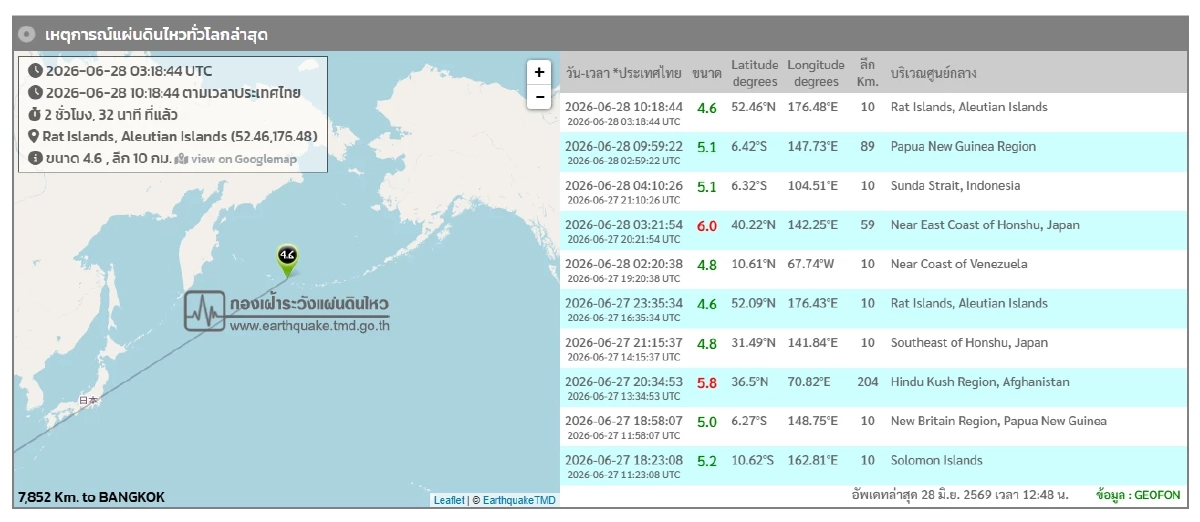Click the 'เหตุการณ์แผ่นดินไหวทั่วโลกล่าสุด' panel title
This screenshot has width=1200, height=522.
coord(156,35)
